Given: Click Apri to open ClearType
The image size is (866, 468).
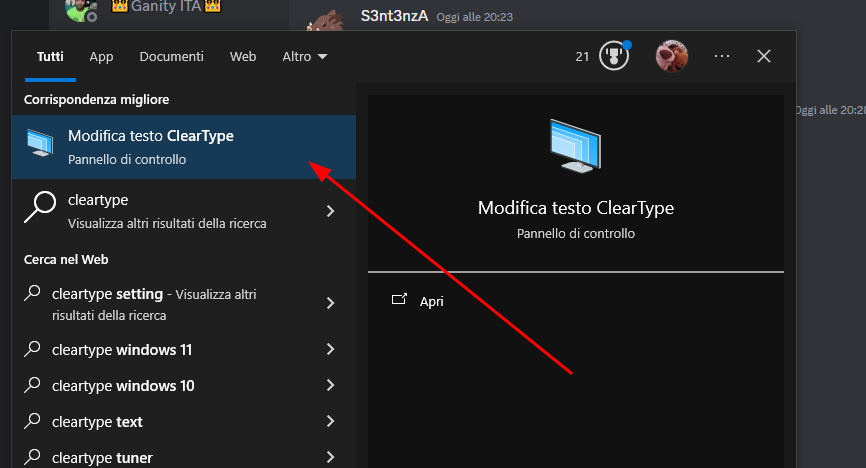Looking at the screenshot, I should 431,301.
